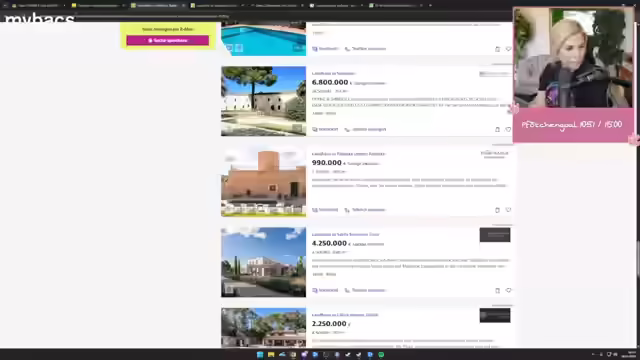640x360 pixels.
Task: Click agency logo on 2.250.000 € listing
Action: 495,315
